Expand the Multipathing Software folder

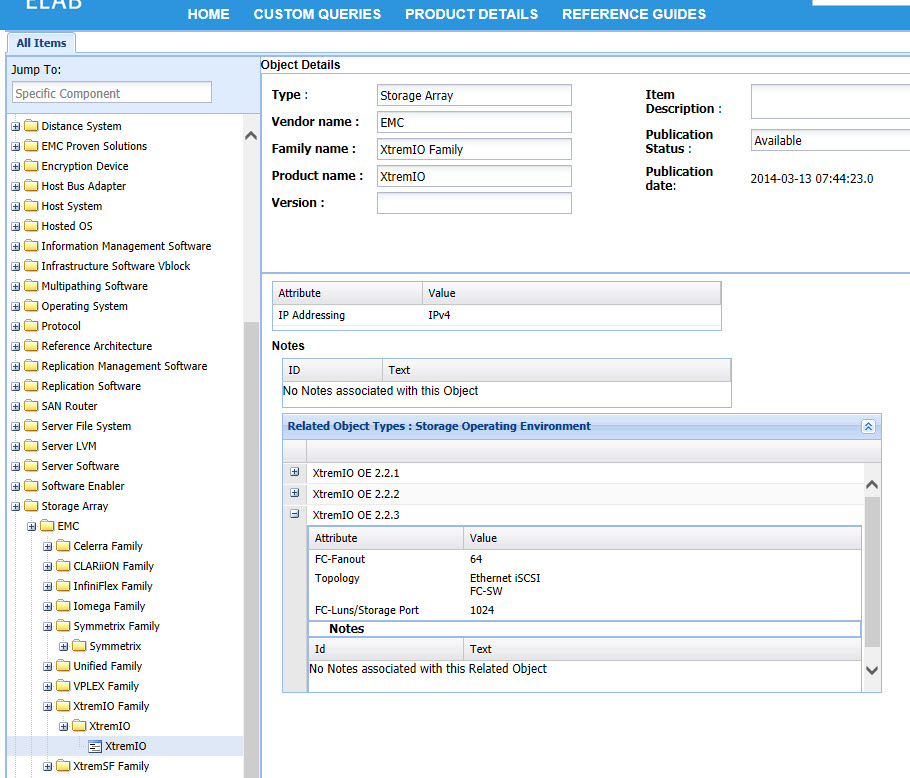(16, 287)
